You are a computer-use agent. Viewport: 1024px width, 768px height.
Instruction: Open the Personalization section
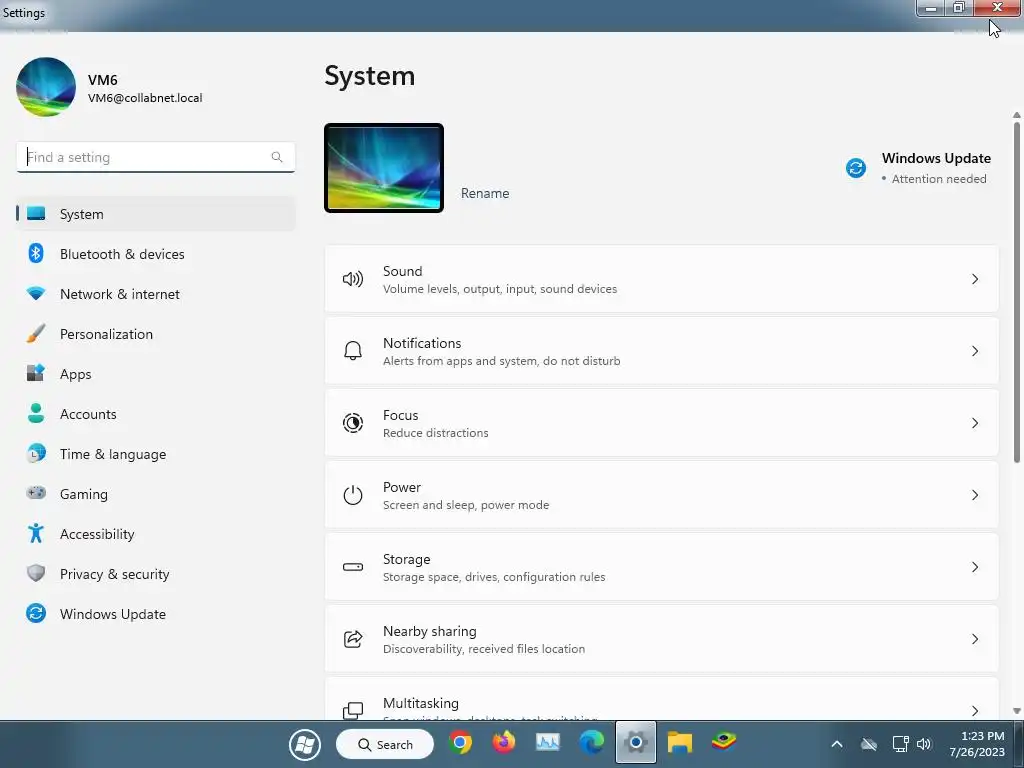[x=155, y=334]
